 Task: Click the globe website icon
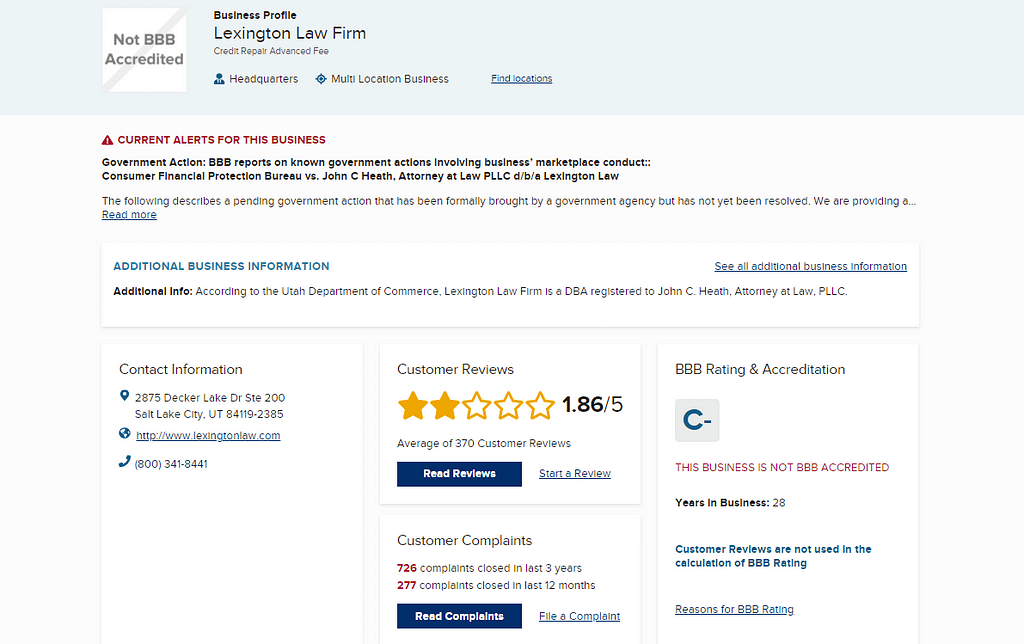click(124, 434)
